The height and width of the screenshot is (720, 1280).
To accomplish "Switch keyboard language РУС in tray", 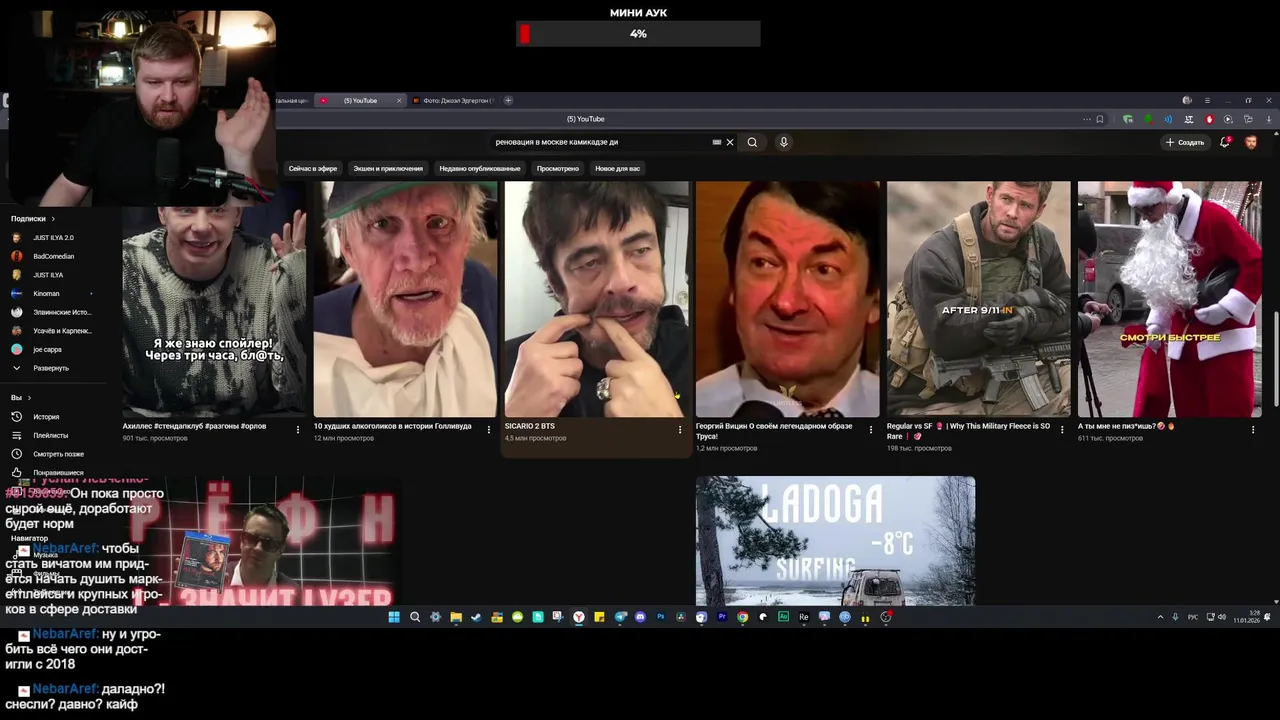I will [x=1193, y=617].
